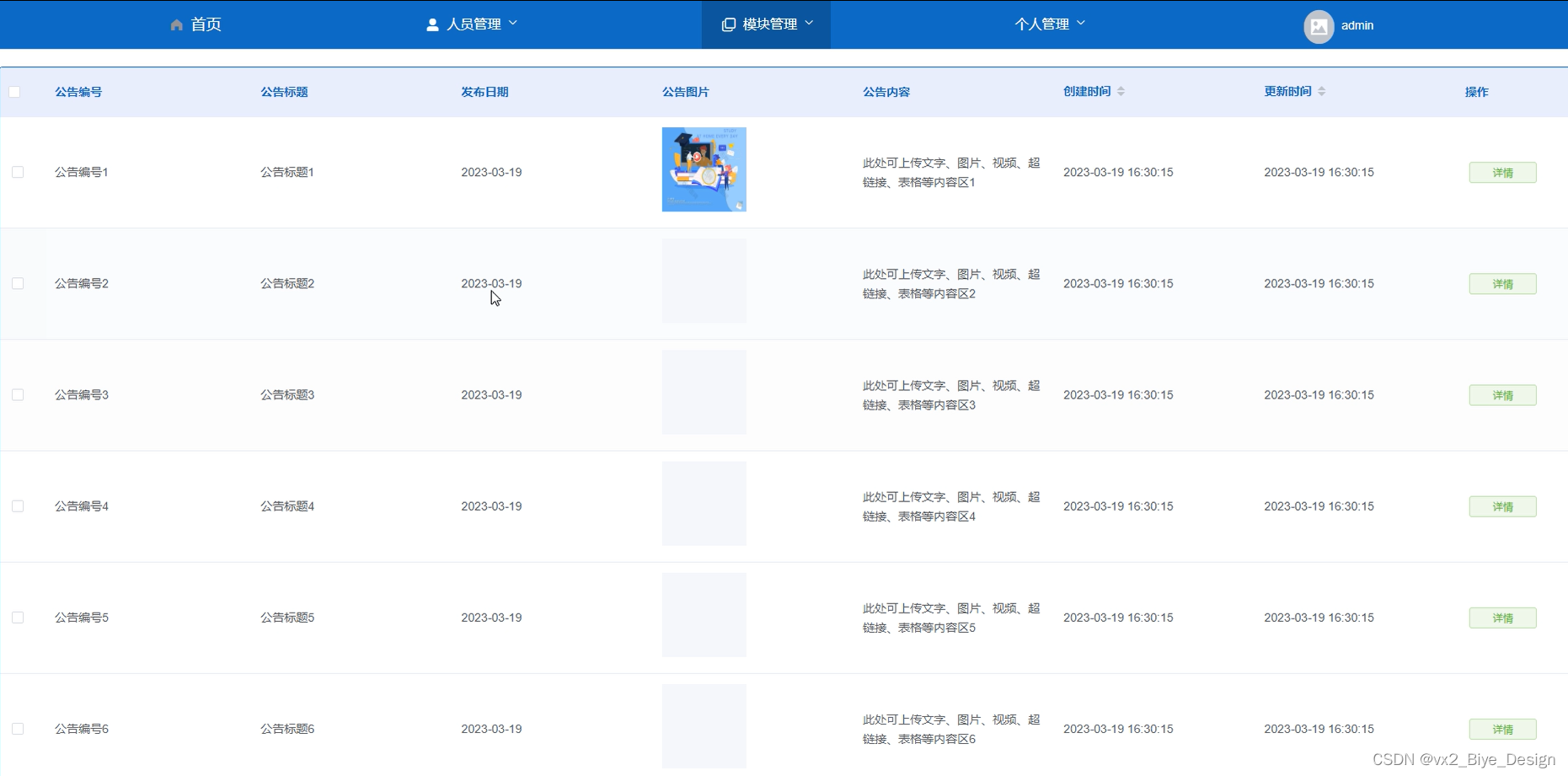This screenshot has width=1568, height=776.
Task: Click the admin avatar icon
Action: tap(1319, 26)
